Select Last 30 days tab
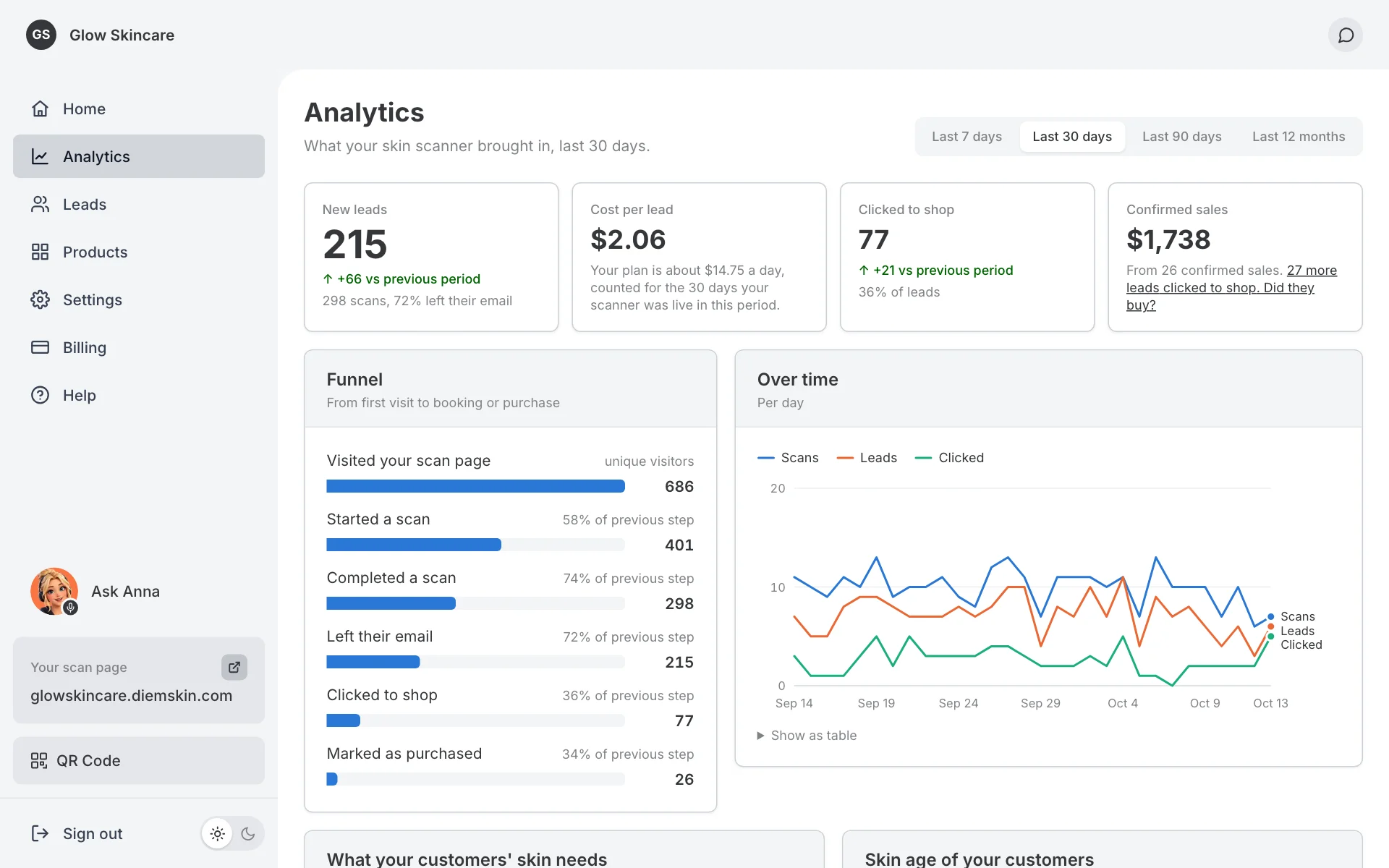The width and height of the screenshot is (1389, 868). tap(1072, 137)
